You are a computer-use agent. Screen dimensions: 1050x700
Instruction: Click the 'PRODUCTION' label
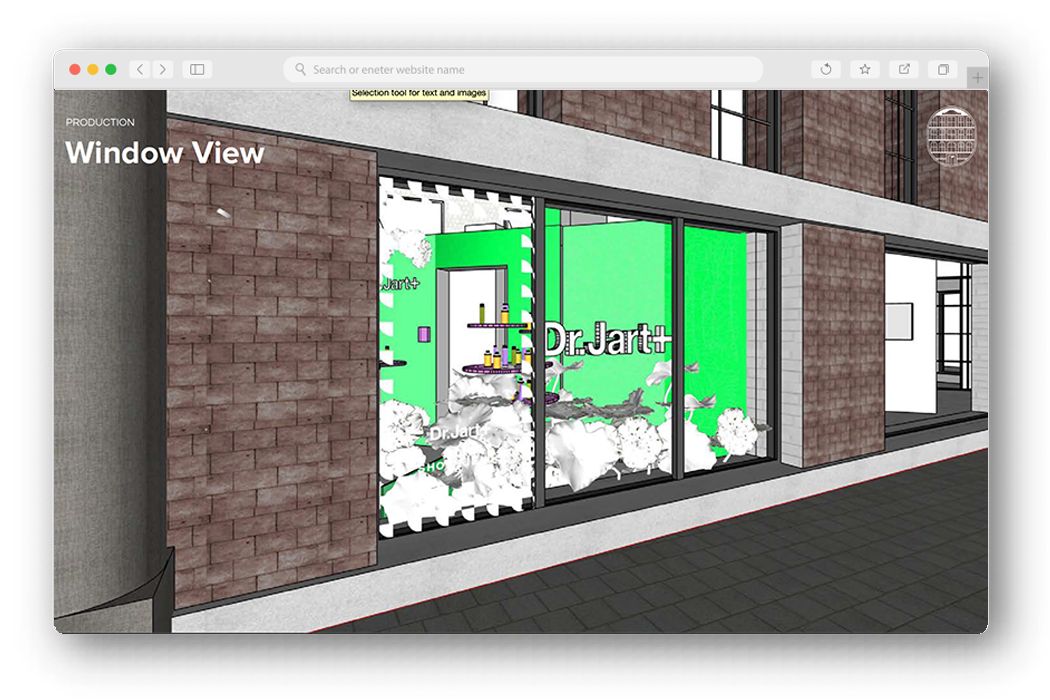coord(100,122)
